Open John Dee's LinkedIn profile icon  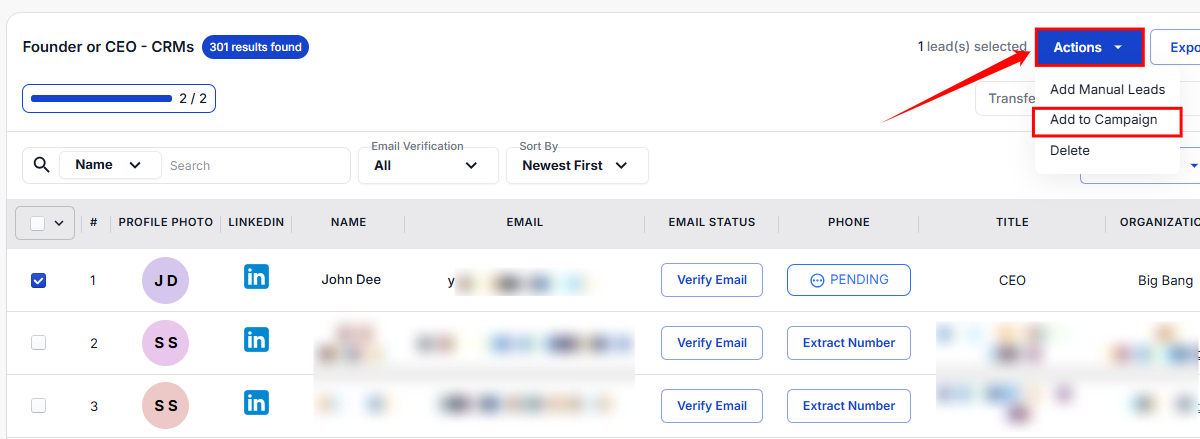256,278
